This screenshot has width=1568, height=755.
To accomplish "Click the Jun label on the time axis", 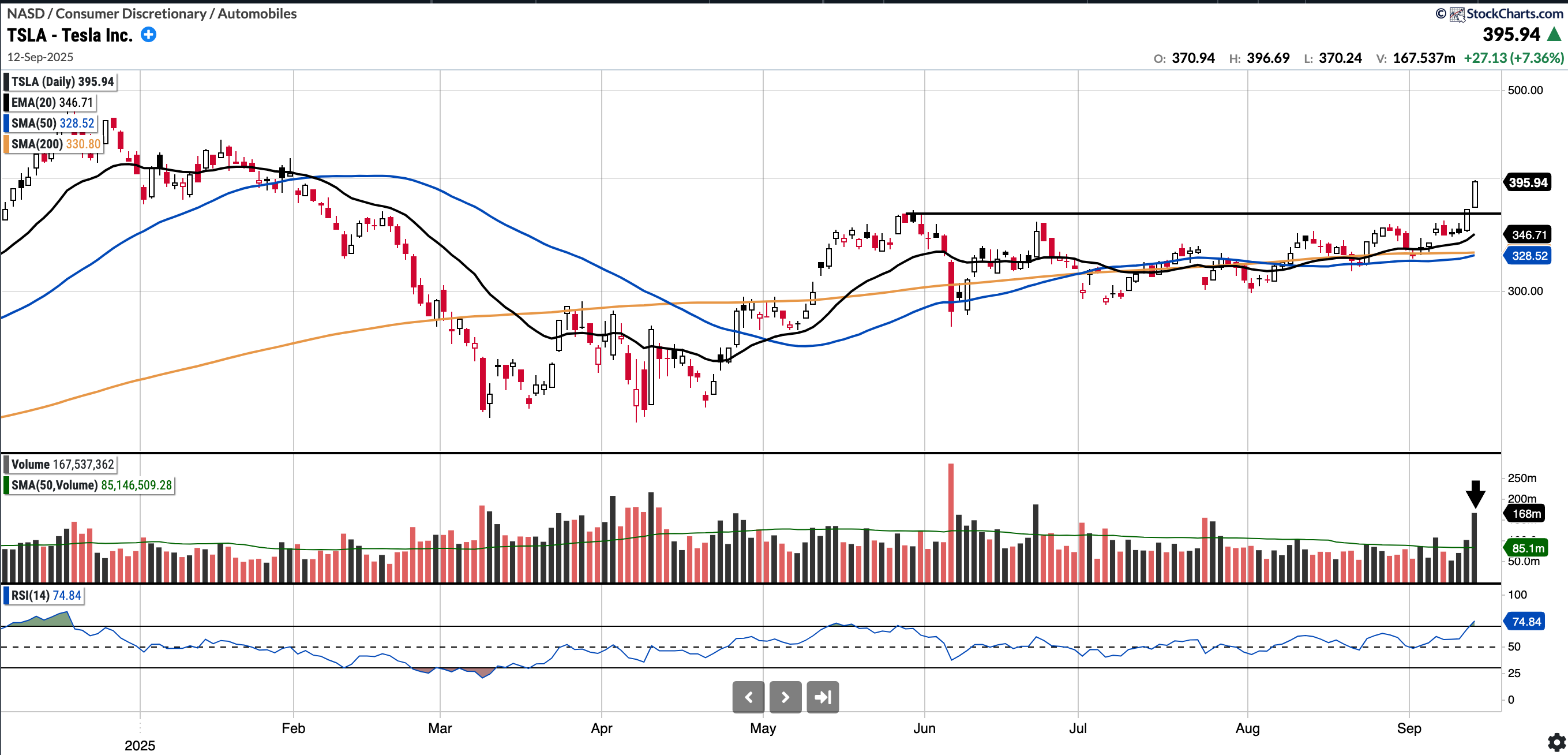I will (924, 728).
